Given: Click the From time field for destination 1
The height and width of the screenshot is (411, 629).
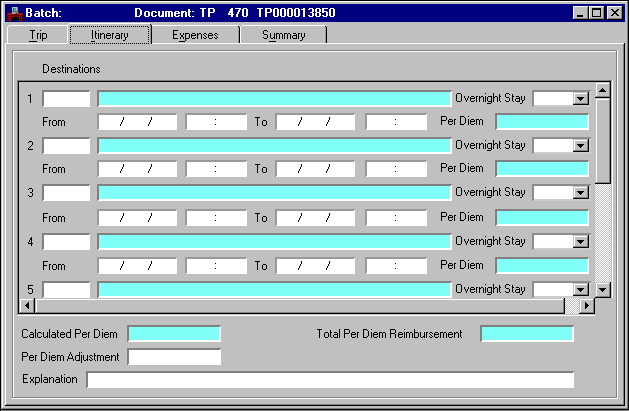Looking at the screenshot, I should pyautogui.click(x=216, y=122).
